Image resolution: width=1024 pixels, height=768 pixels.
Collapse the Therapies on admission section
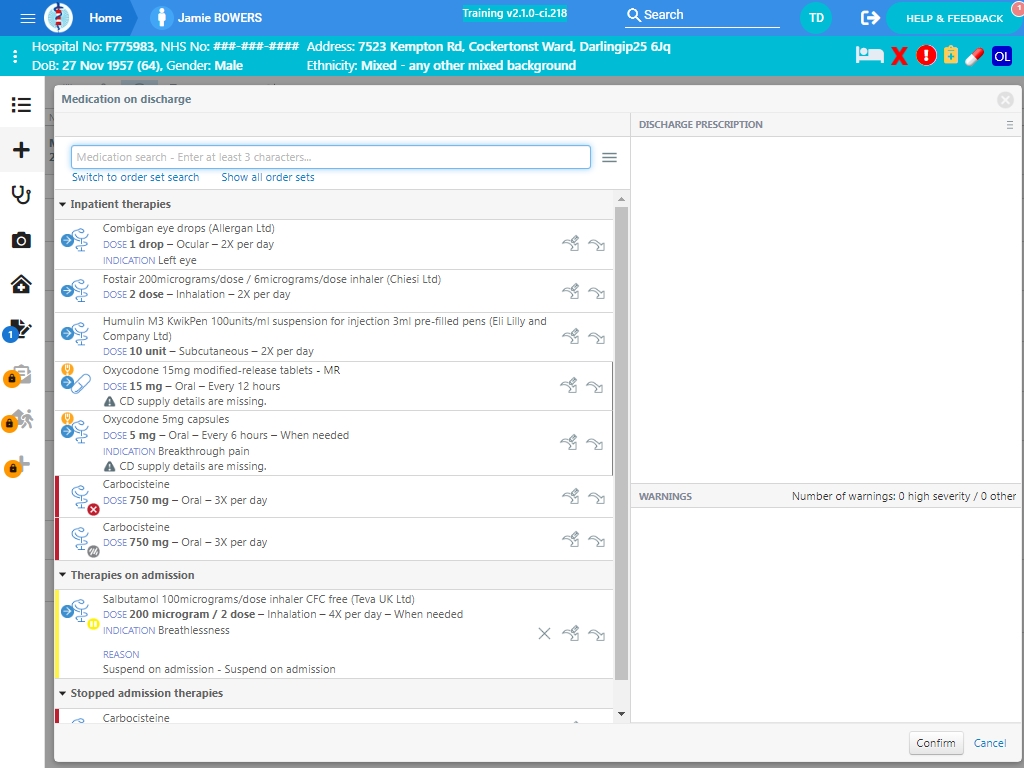tap(63, 575)
